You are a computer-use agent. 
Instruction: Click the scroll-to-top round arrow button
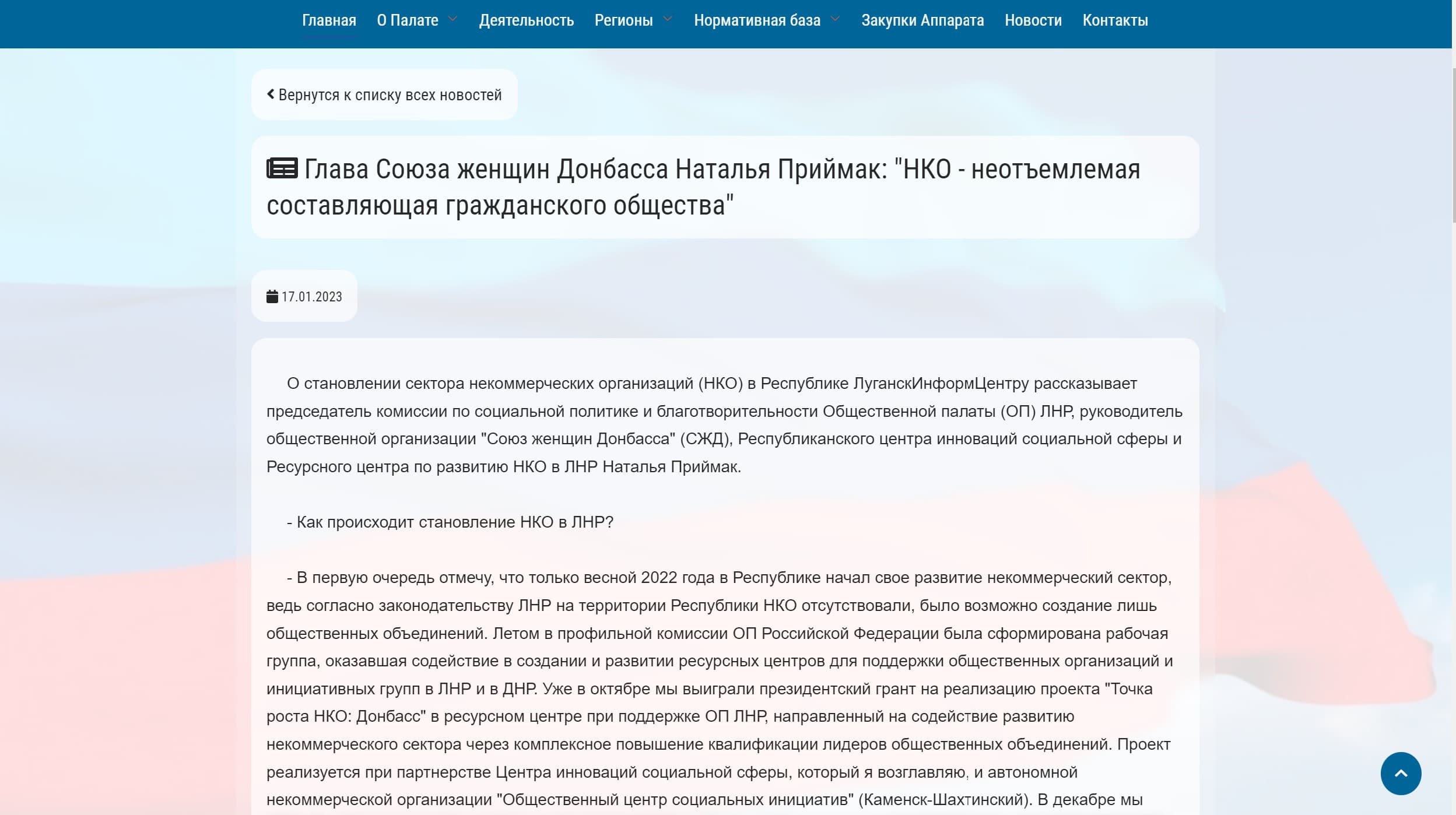click(1401, 774)
